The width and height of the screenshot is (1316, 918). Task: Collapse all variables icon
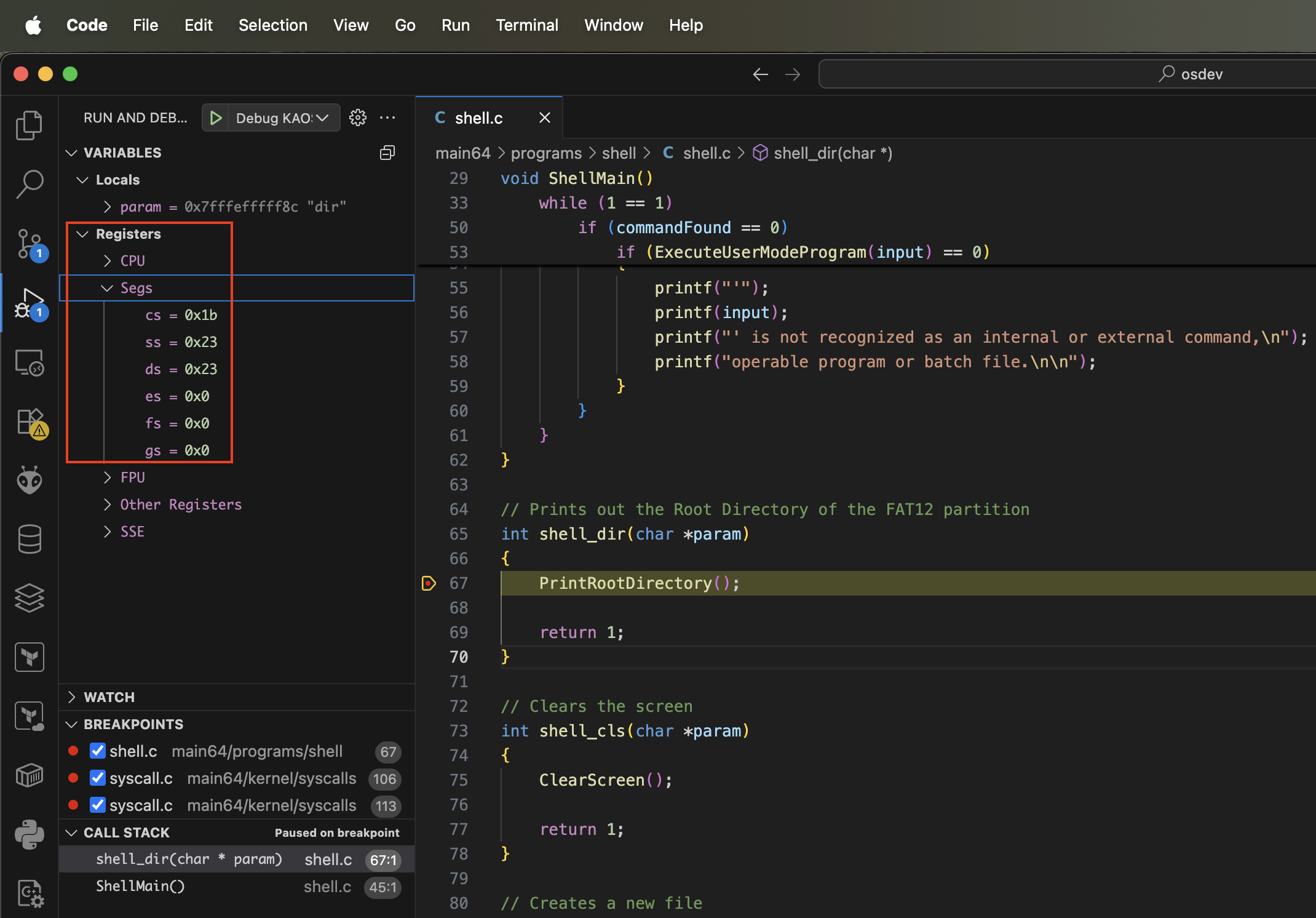[387, 153]
